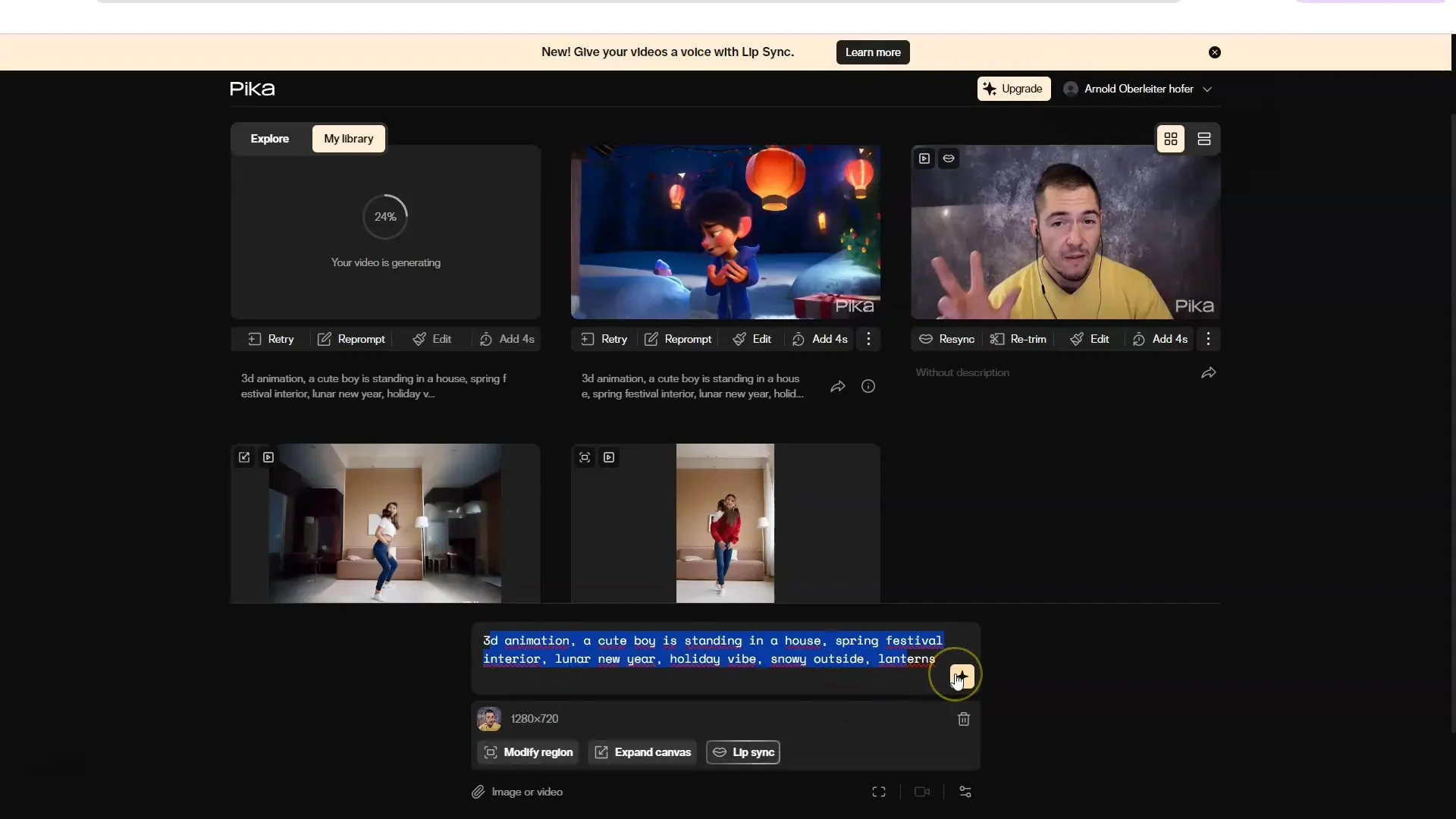Expand the user account menu for Arnold Oberleiter hofer
Image resolution: width=1456 pixels, height=819 pixels.
coord(1206,89)
